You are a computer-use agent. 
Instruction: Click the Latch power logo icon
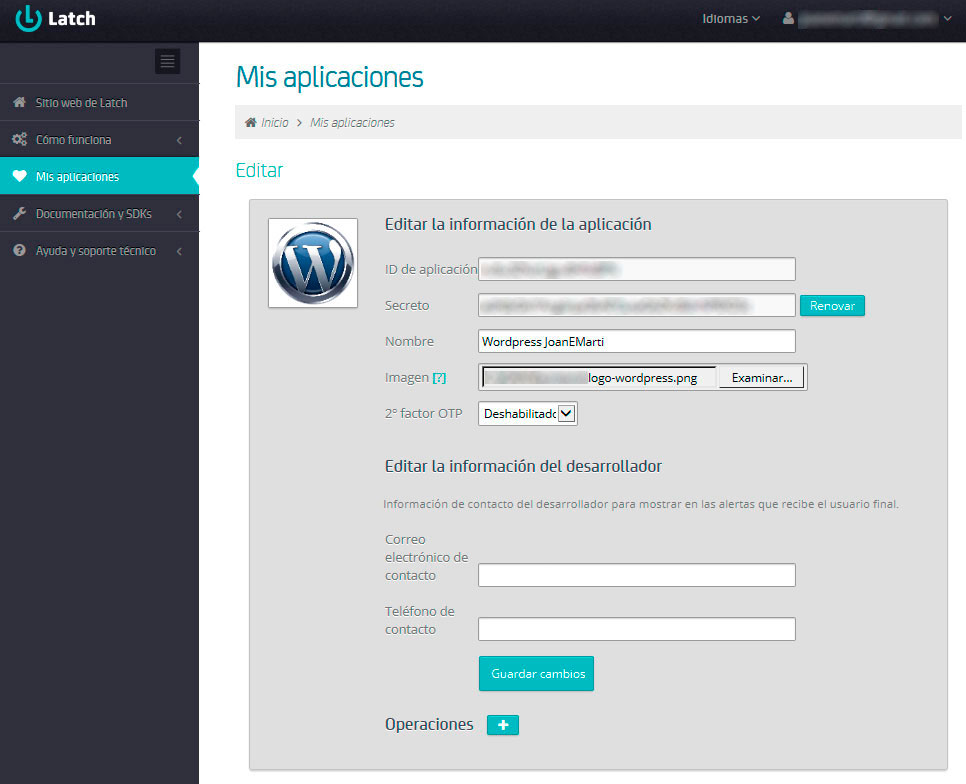(28, 18)
